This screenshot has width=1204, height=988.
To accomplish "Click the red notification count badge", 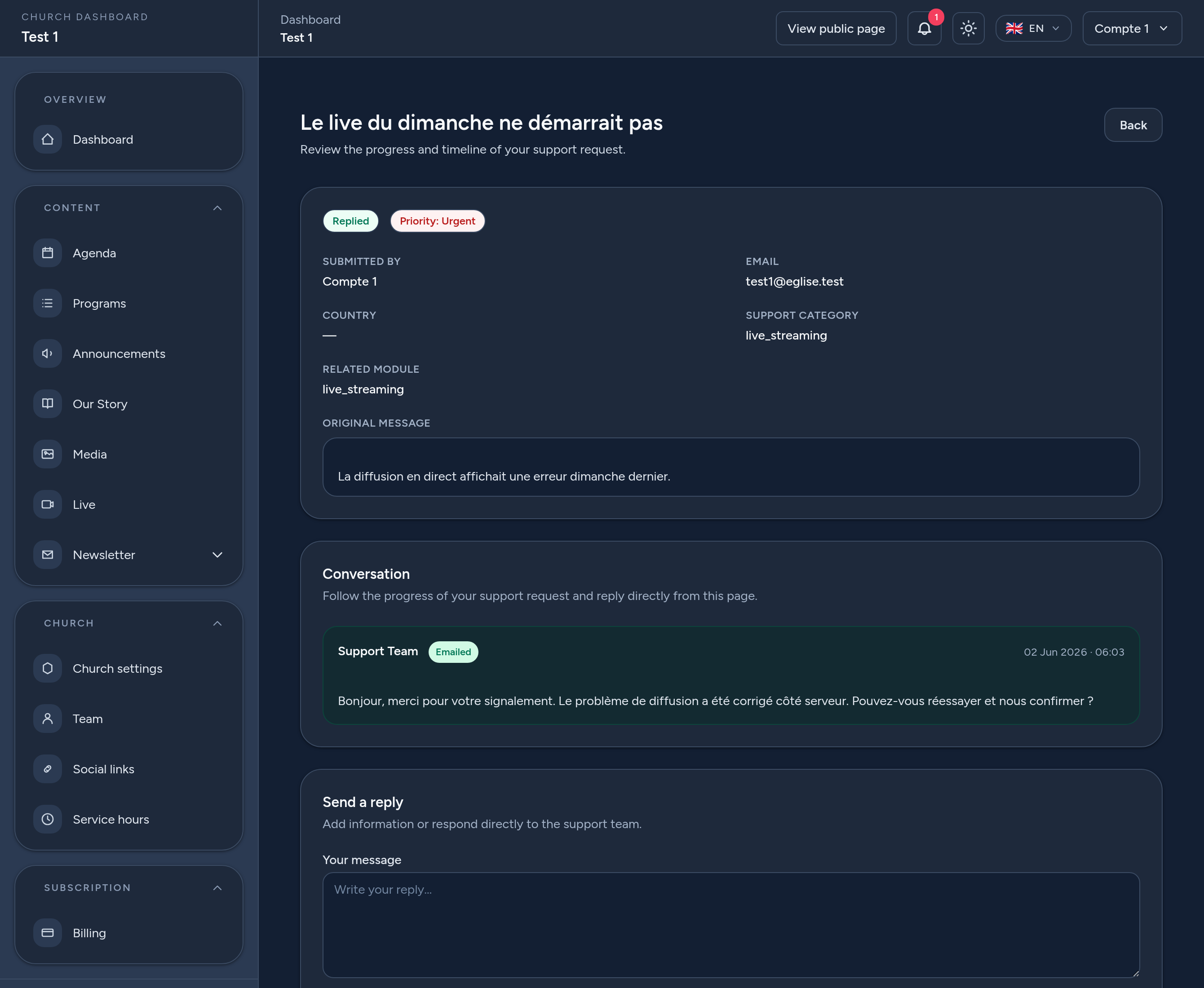I will [936, 17].
